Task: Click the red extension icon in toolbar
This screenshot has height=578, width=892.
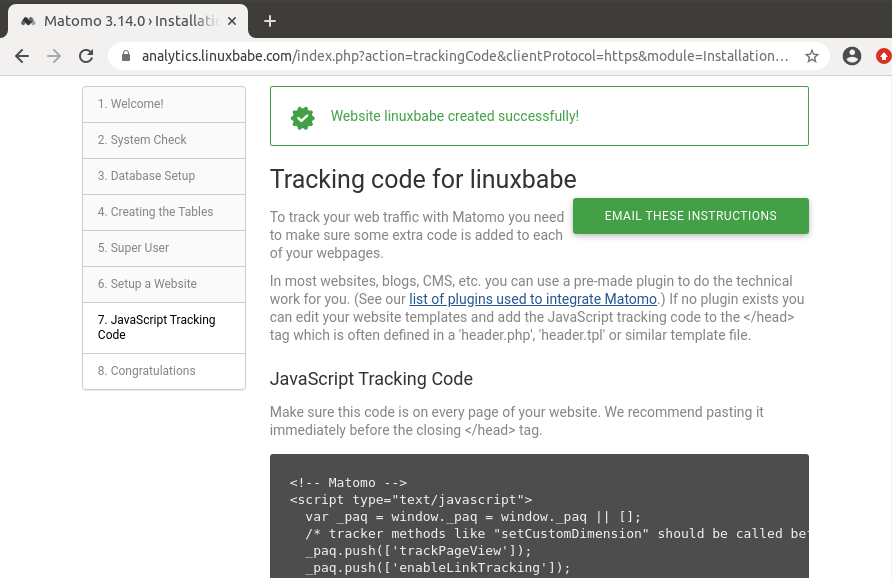Action: tap(883, 56)
